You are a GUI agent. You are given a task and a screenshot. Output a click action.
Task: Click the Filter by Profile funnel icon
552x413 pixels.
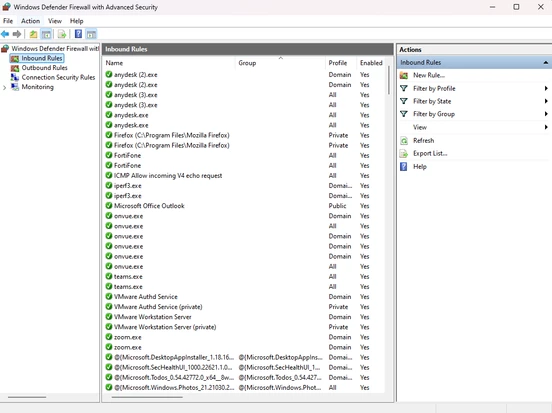point(404,88)
